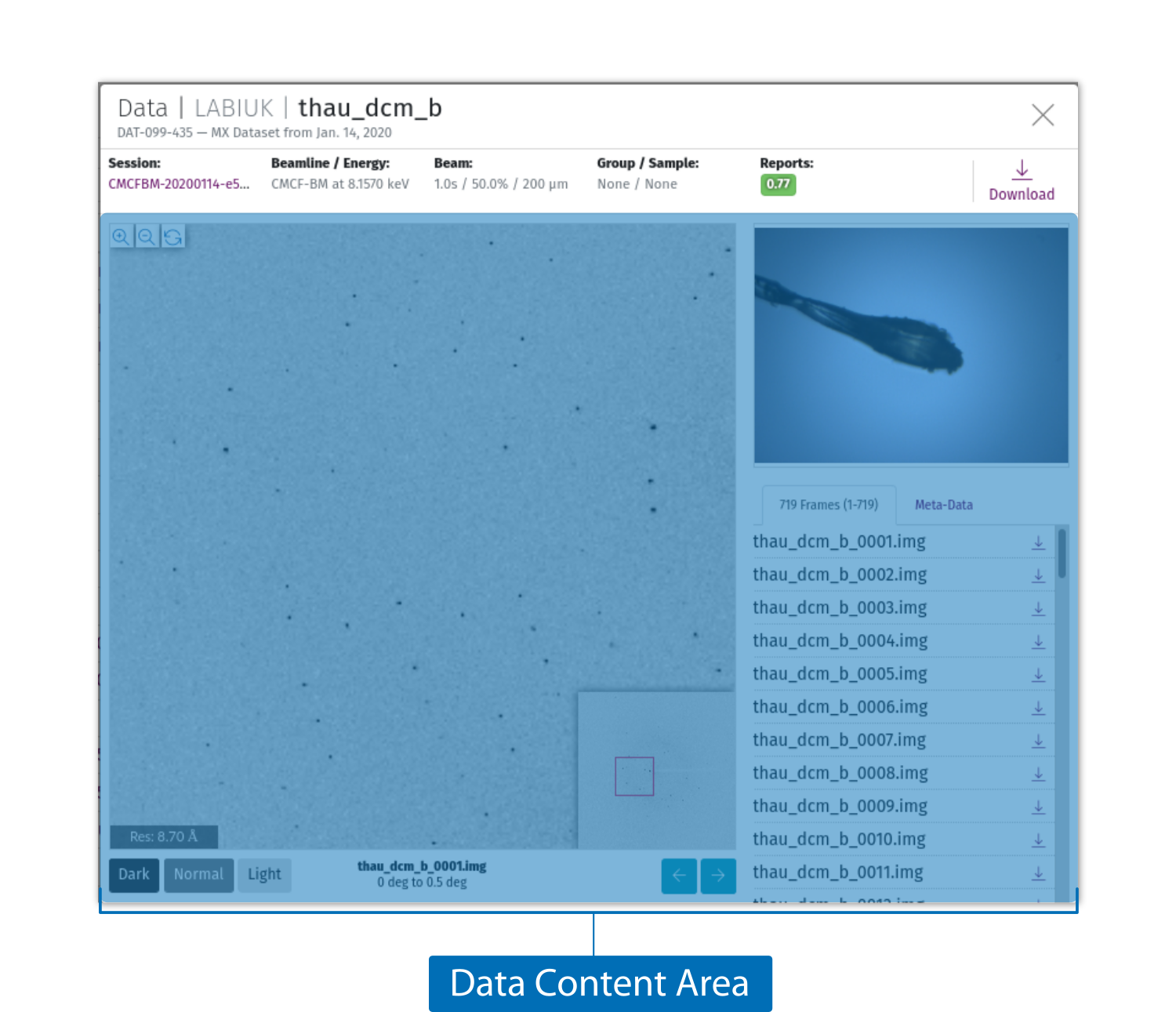
Task: Select frame thau_dcm_b_0006.img
Action: pyautogui.click(x=840, y=707)
